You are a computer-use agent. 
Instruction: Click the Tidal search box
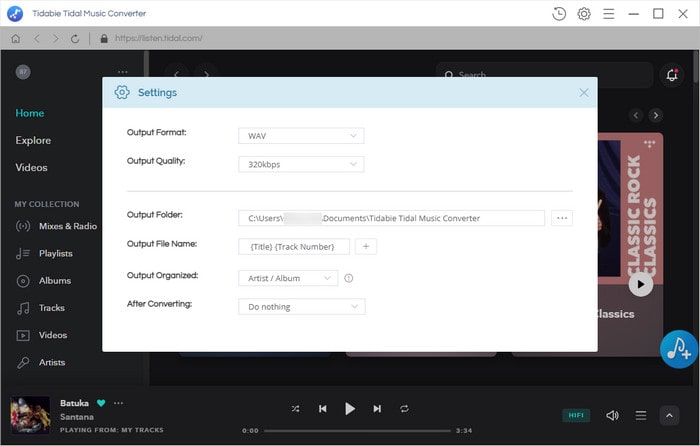(x=544, y=75)
